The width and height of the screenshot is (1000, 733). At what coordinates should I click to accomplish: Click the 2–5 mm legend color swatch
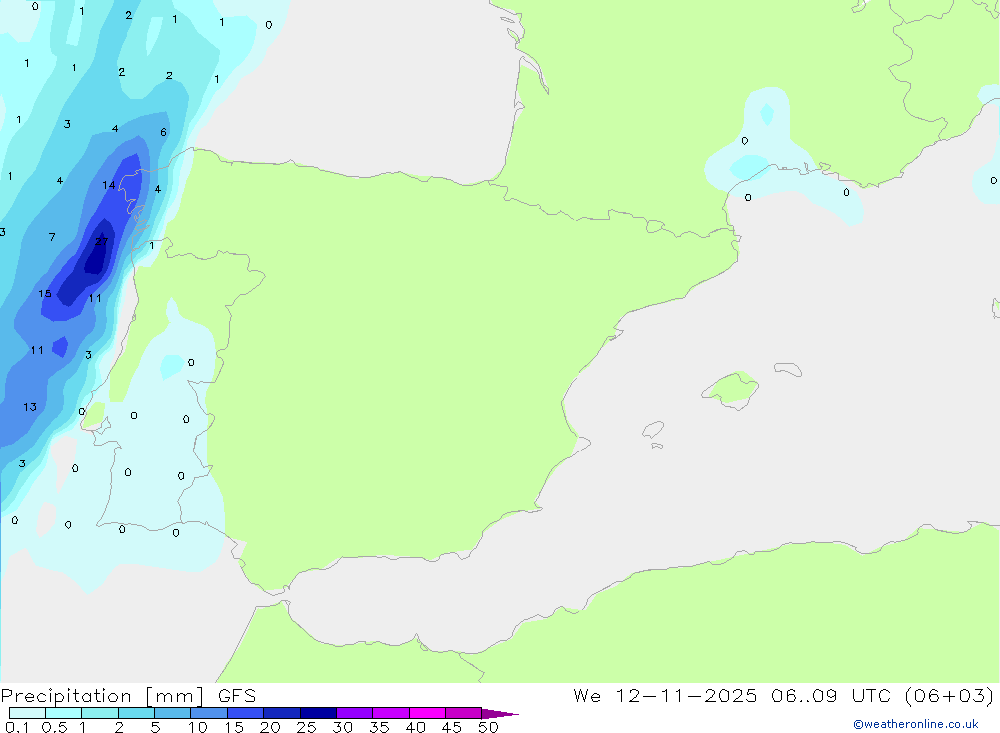[136, 713]
